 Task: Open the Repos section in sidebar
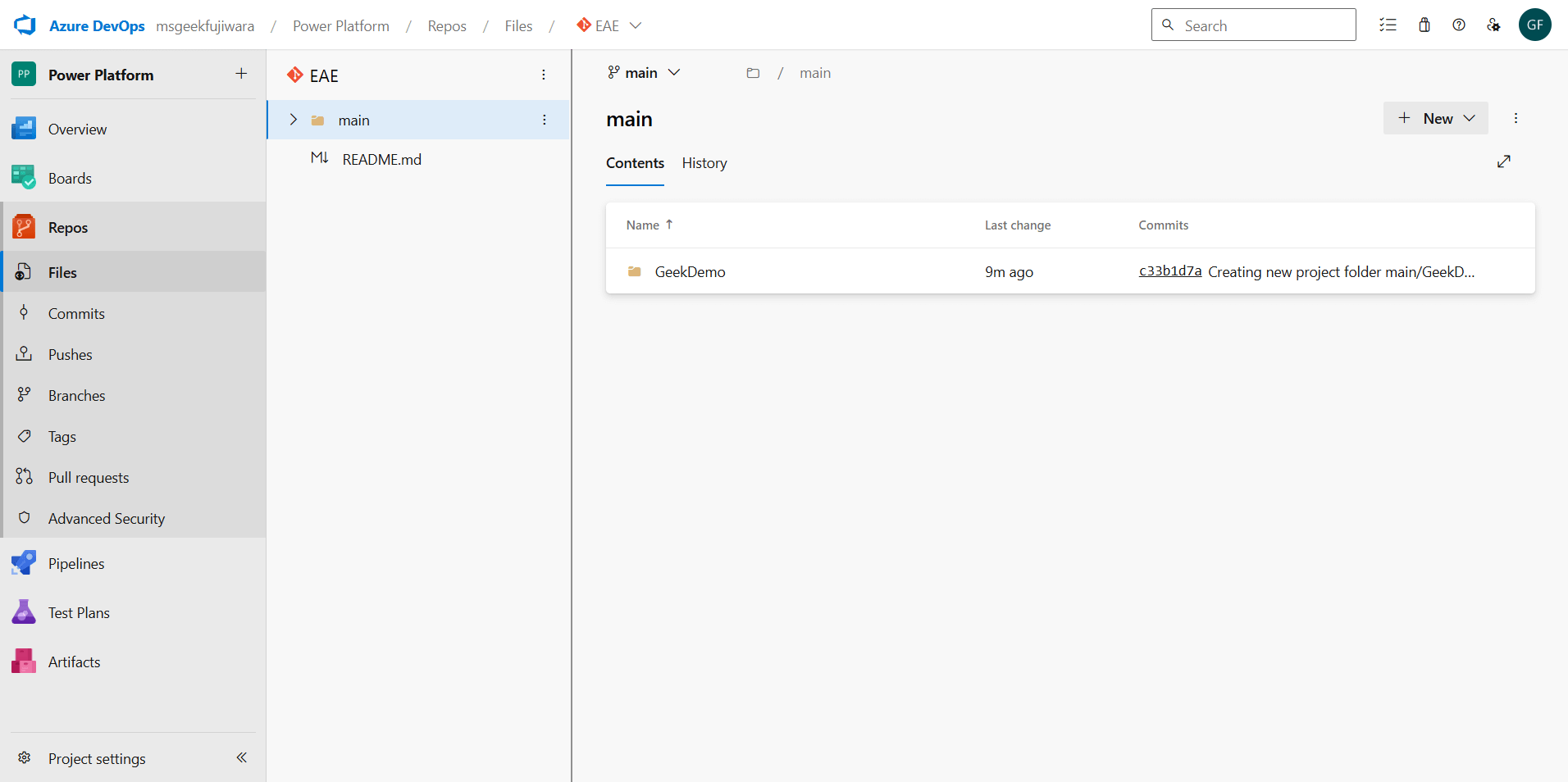[x=67, y=227]
